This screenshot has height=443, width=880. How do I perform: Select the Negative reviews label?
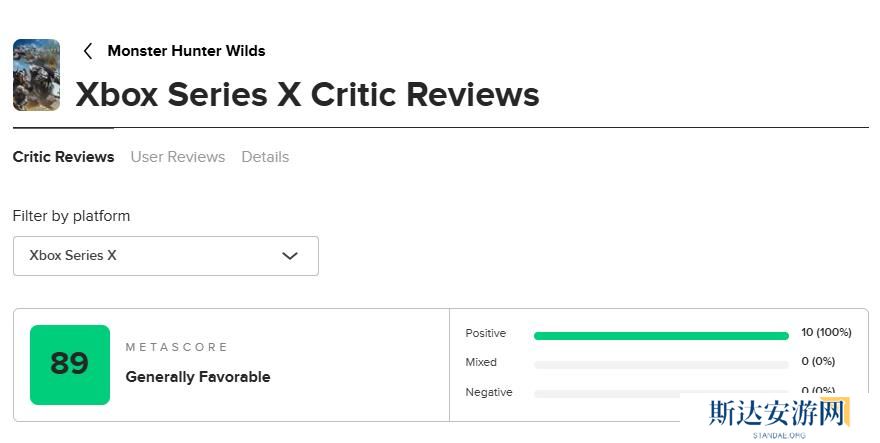[489, 392]
